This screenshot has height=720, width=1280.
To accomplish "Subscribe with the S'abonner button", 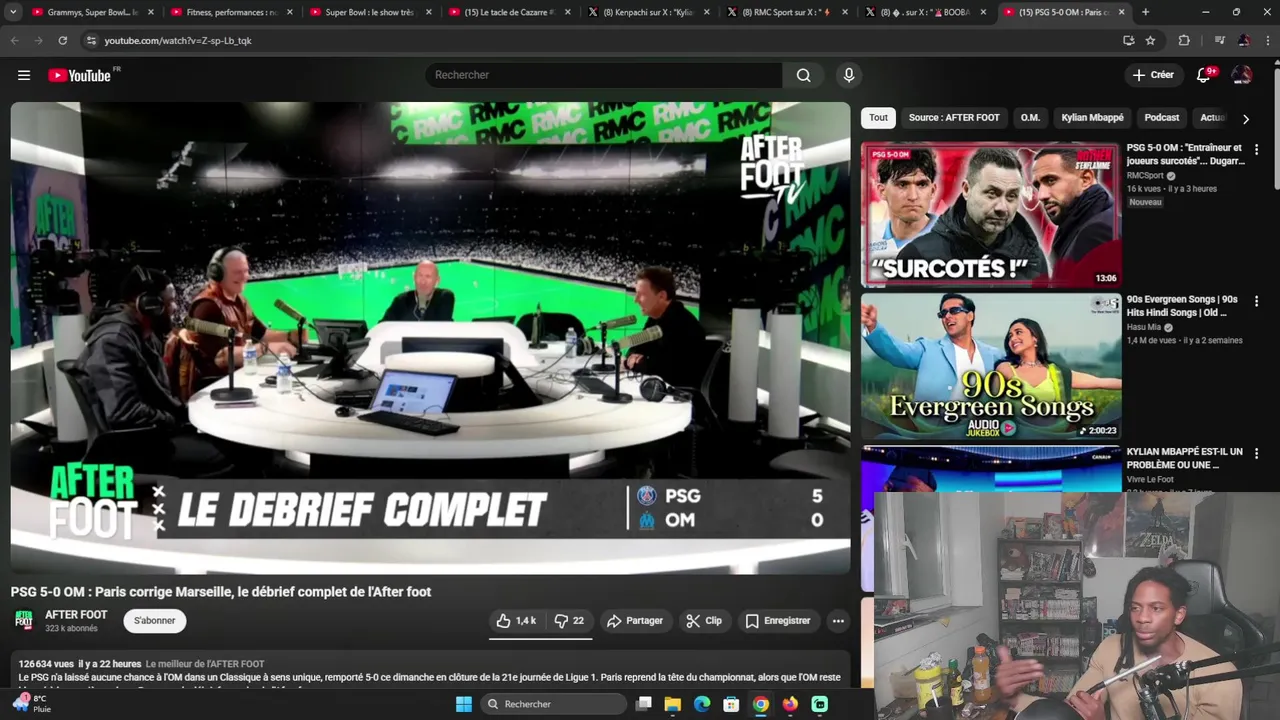I will tap(155, 621).
